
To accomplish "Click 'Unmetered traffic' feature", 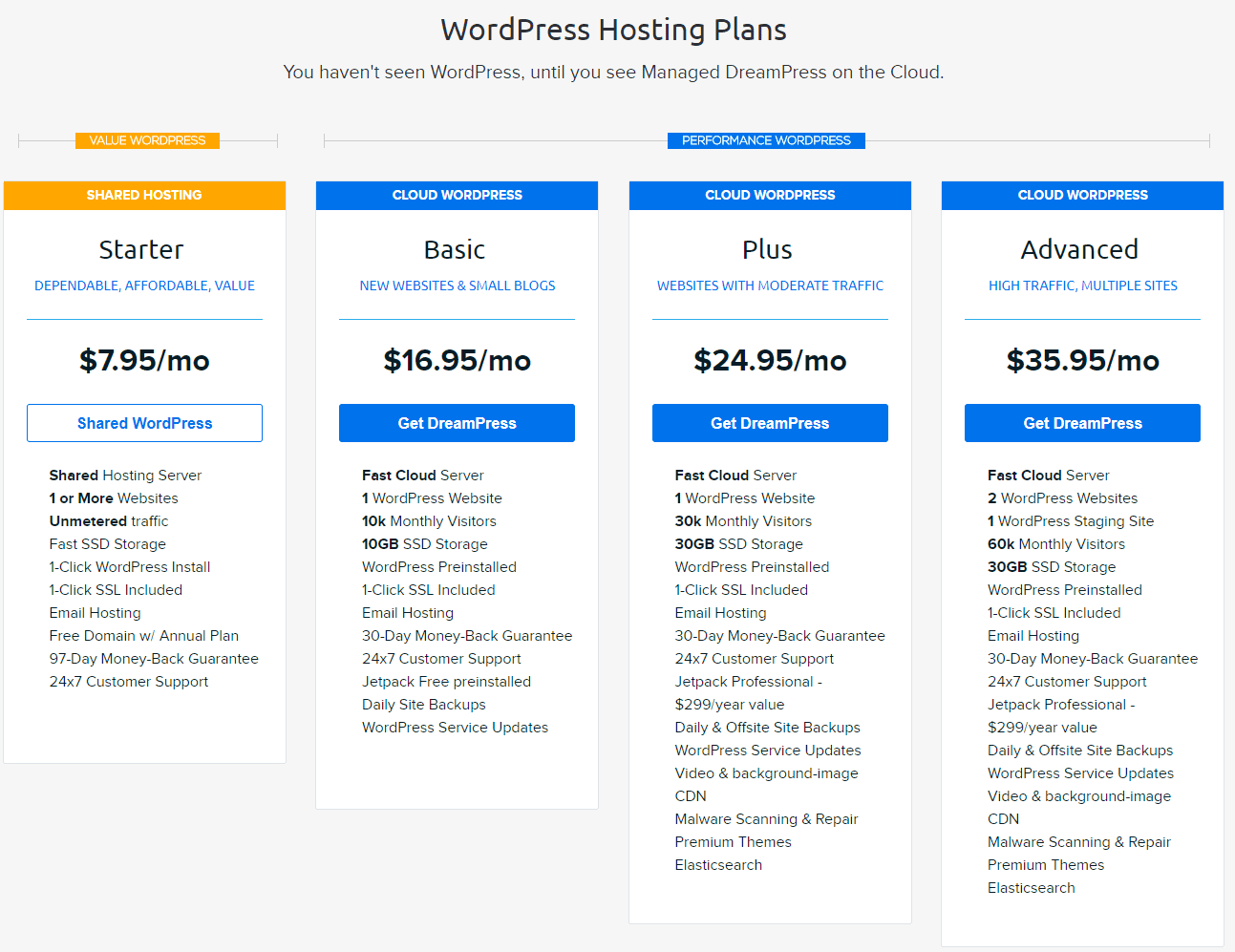I will coord(109,520).
